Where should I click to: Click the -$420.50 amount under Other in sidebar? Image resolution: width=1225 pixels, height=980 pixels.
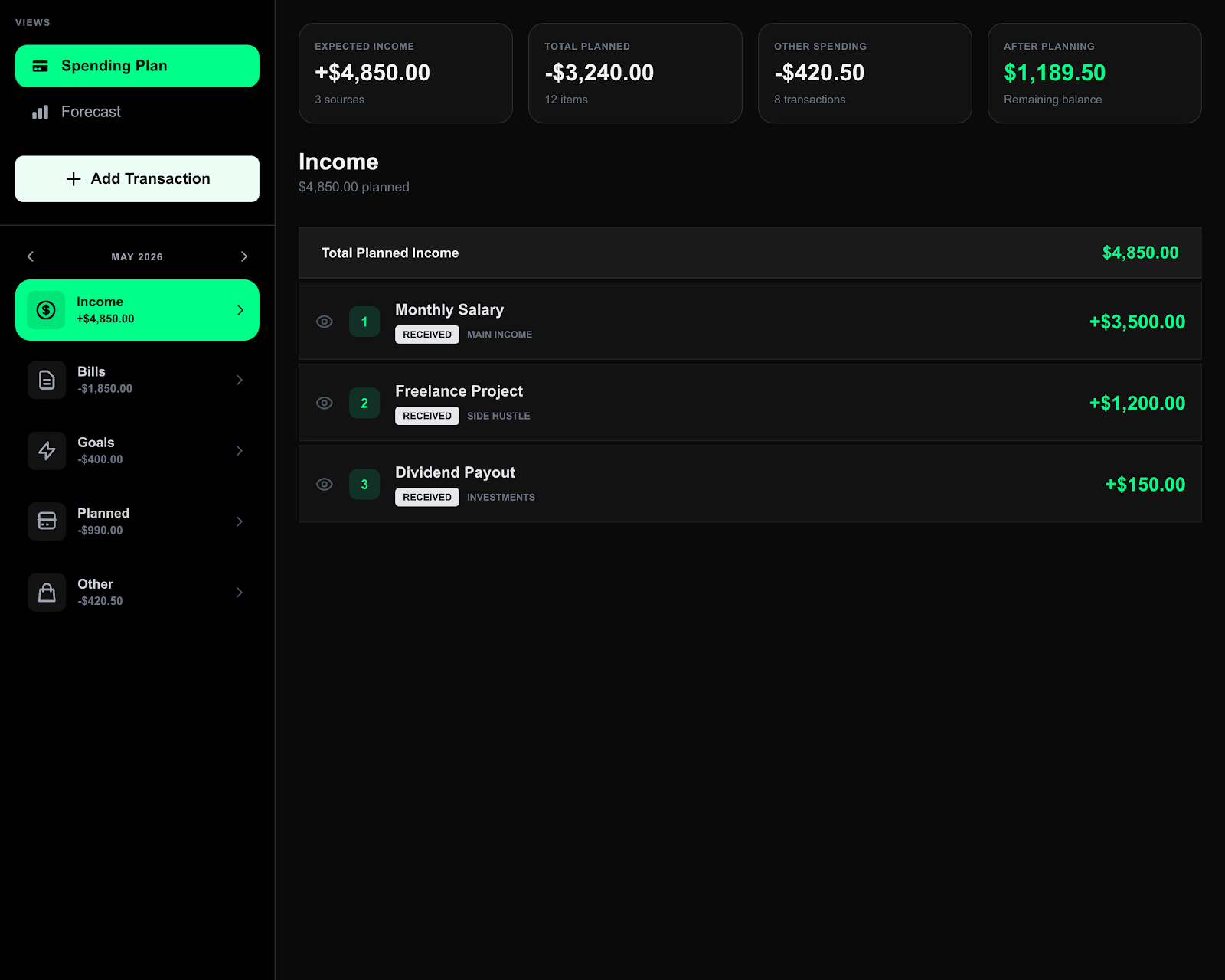pos(100,601)
